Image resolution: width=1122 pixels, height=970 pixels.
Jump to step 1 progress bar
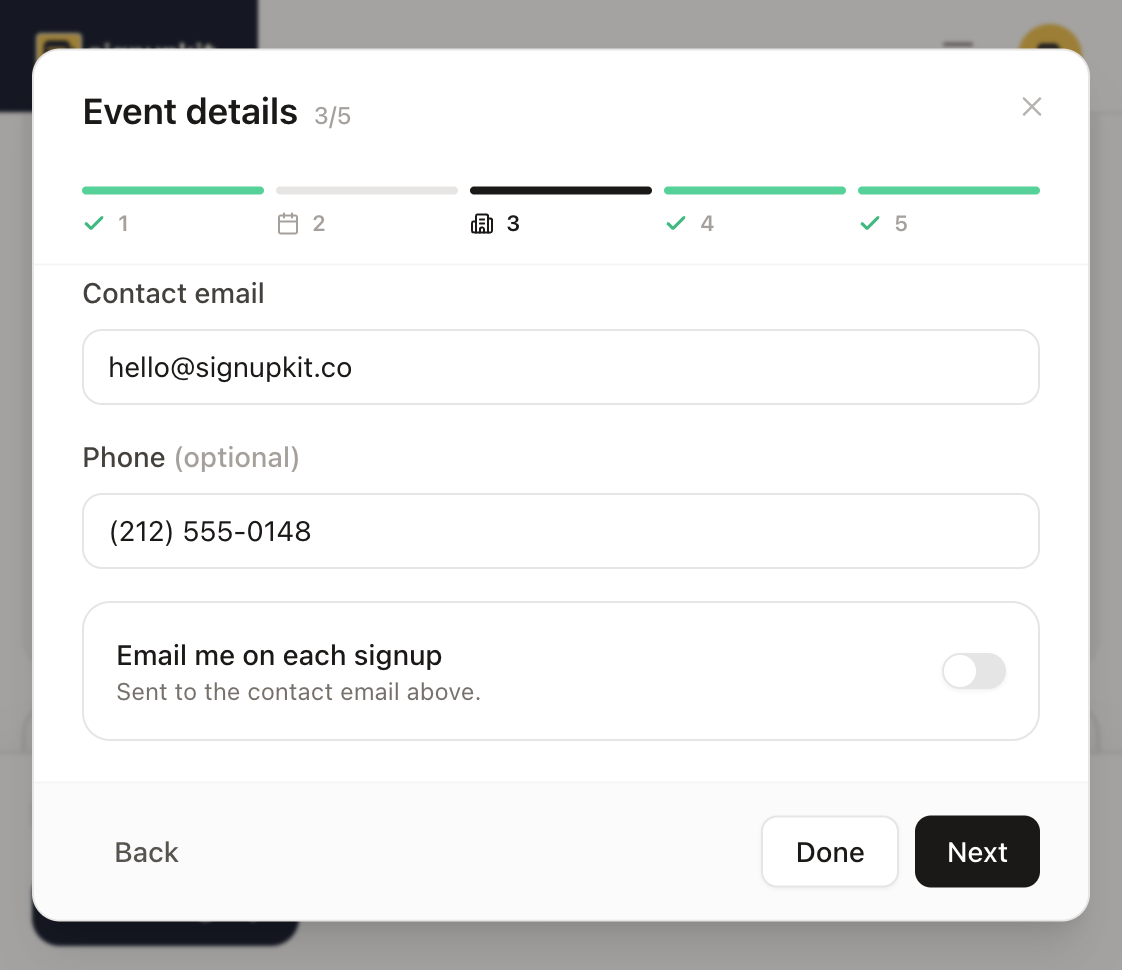[172, 190]
